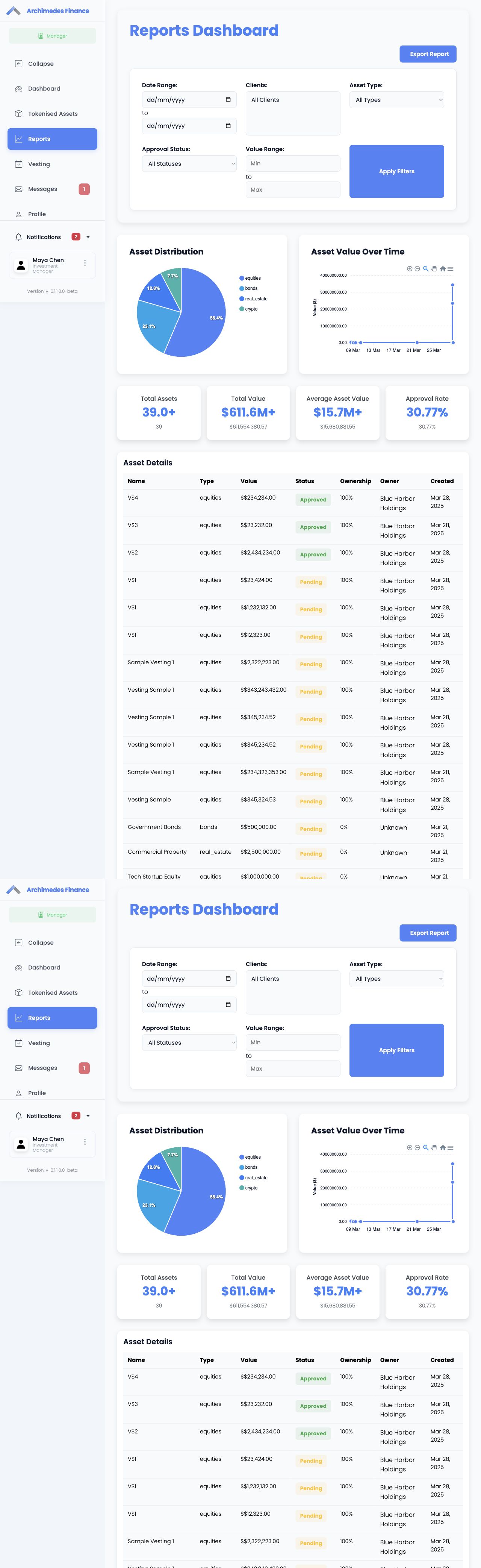
Task: Click Approved status badge in upper VS4 row
Action: (x=313, y=500)
